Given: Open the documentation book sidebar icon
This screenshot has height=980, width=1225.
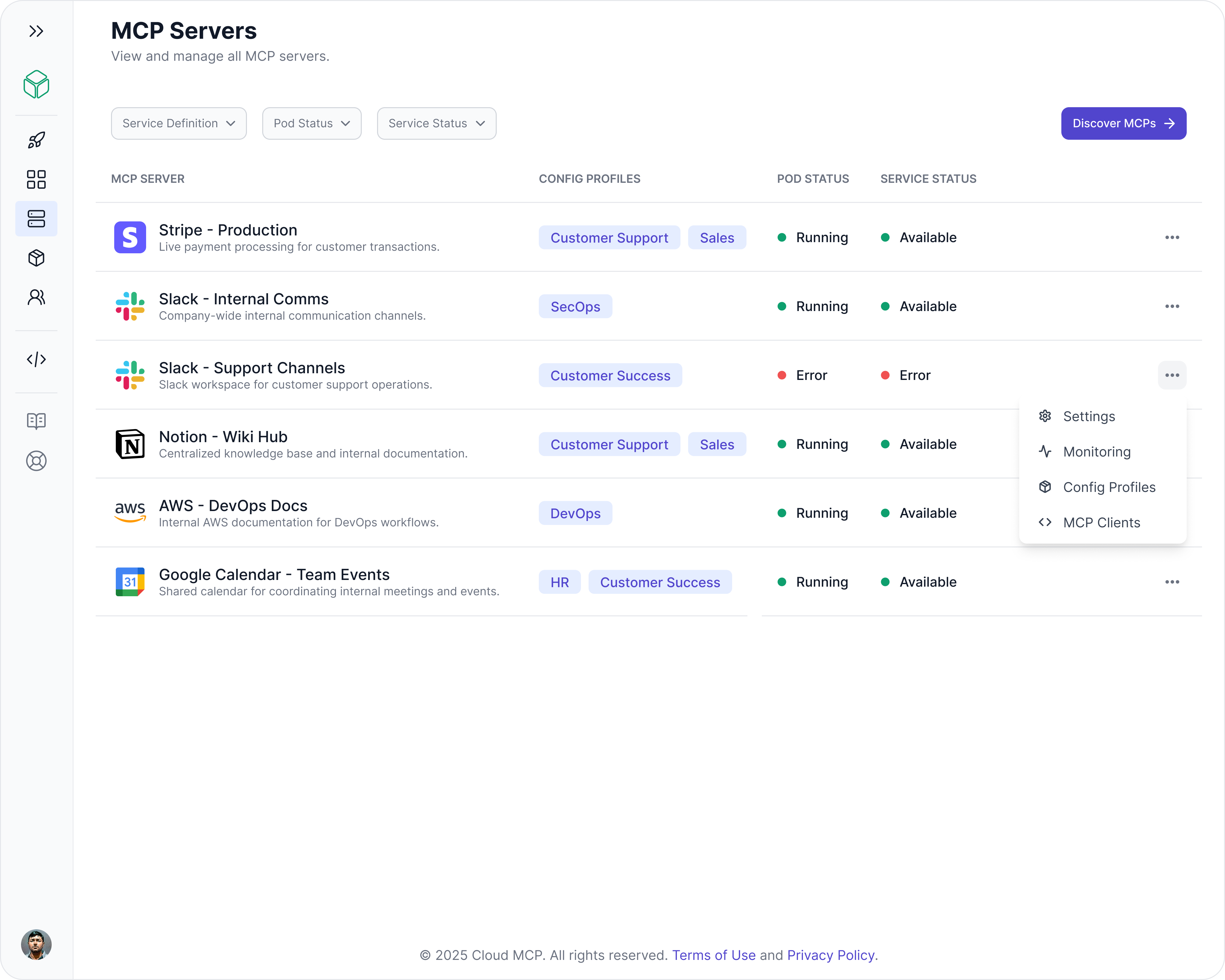Looking at the screenshot, I should coord(36,421).
